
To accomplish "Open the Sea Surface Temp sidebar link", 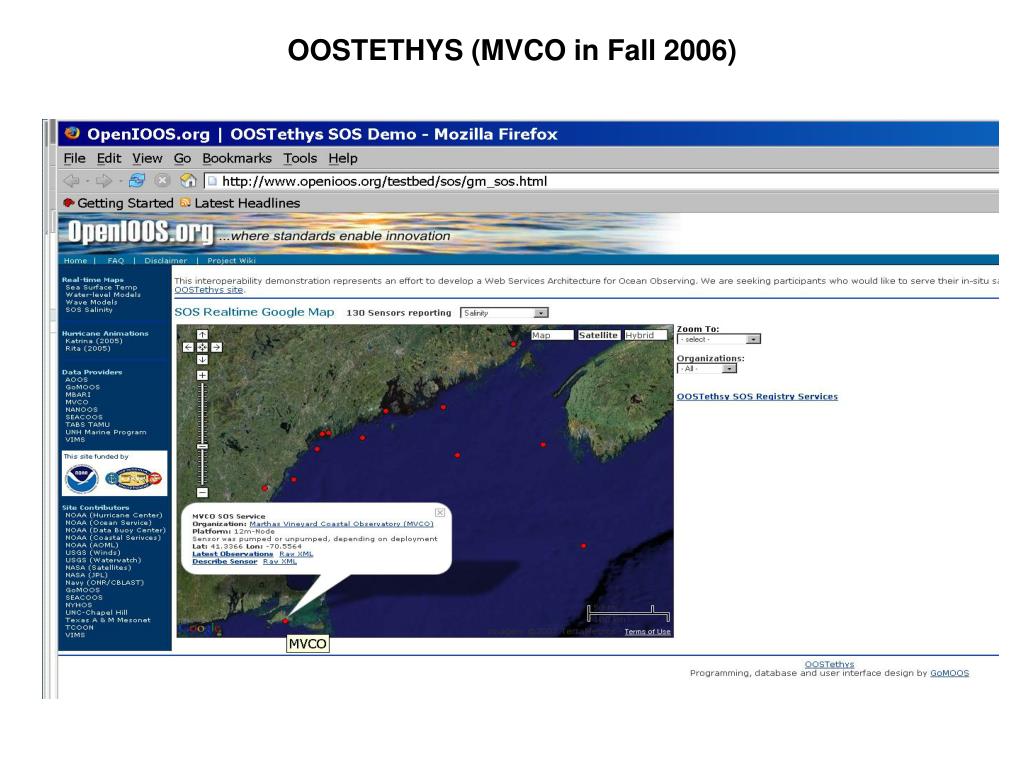I will click(x=101, y=287).
